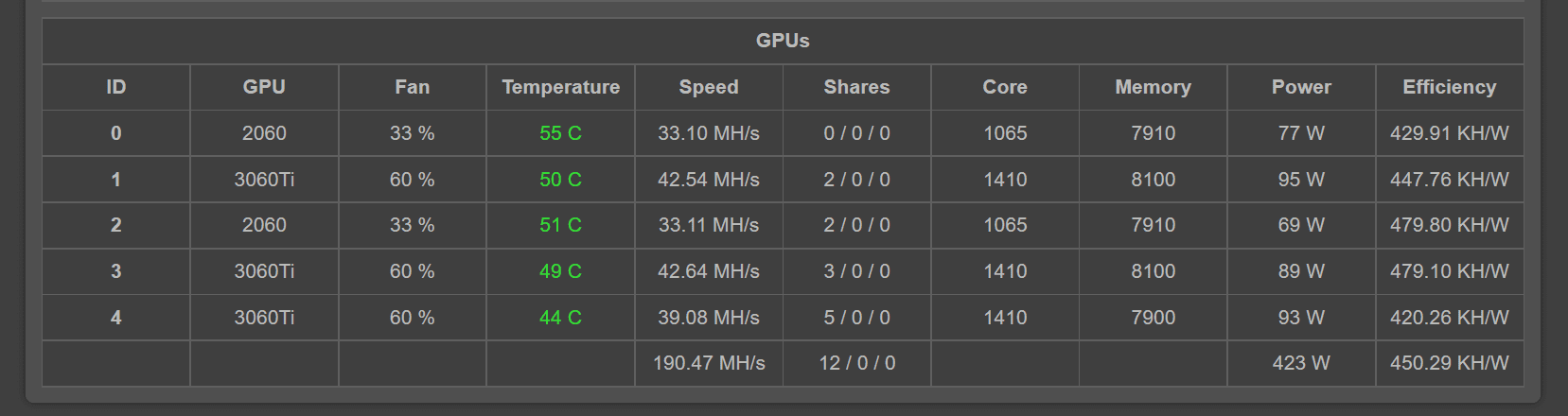Screen dimensions: 1568x416
Task: Select the total power 423 W cell
Action: point(1301,363)
